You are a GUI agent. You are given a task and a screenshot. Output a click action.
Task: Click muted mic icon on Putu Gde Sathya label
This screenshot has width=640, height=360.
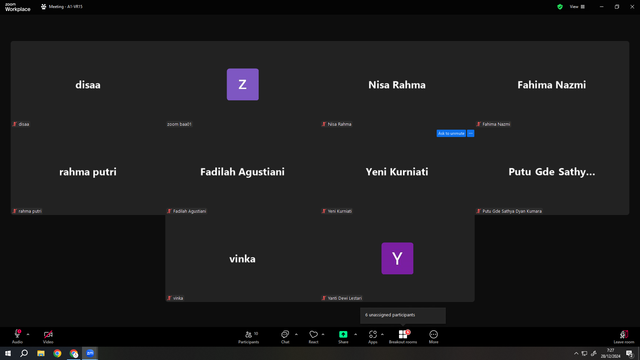coord(479,211)
